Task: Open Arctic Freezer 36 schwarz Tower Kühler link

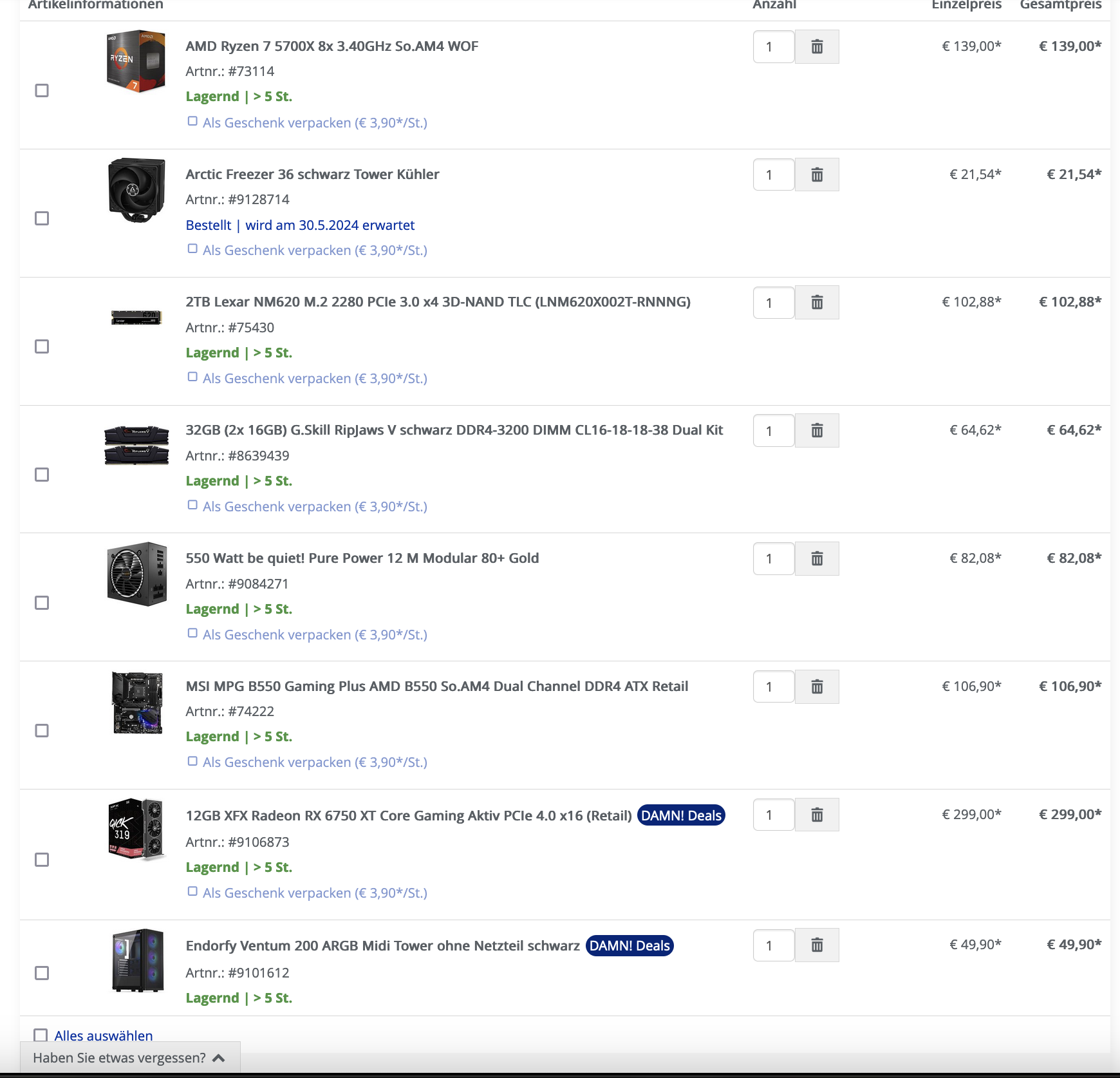Action: [x=312, y=175]
